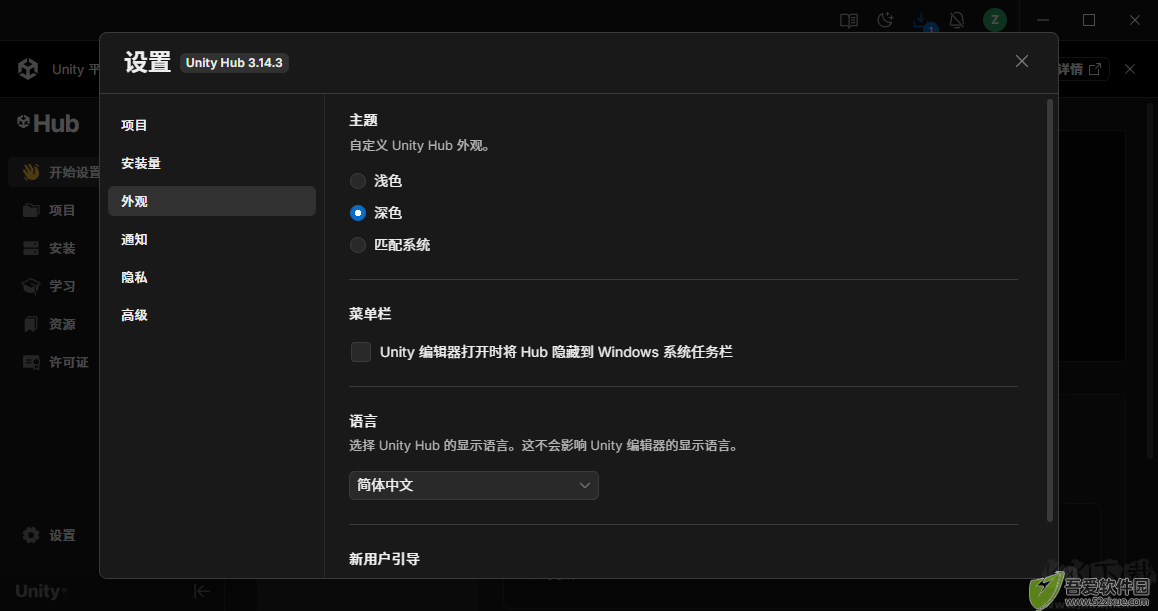Screen dimensions: 1158x611
Task: Click the 学习 graduation cap icon
Action: click(31, 286)
